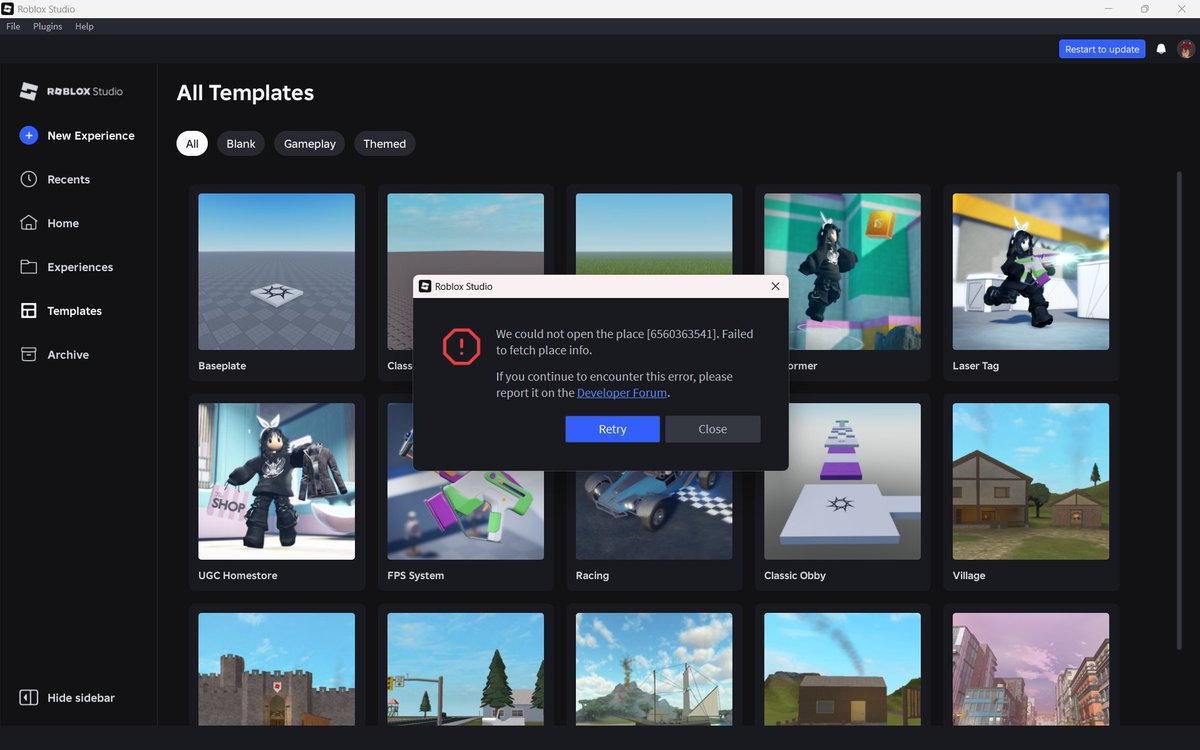
Task: Click the Racing template label
Action: click(x=592, y=576)
